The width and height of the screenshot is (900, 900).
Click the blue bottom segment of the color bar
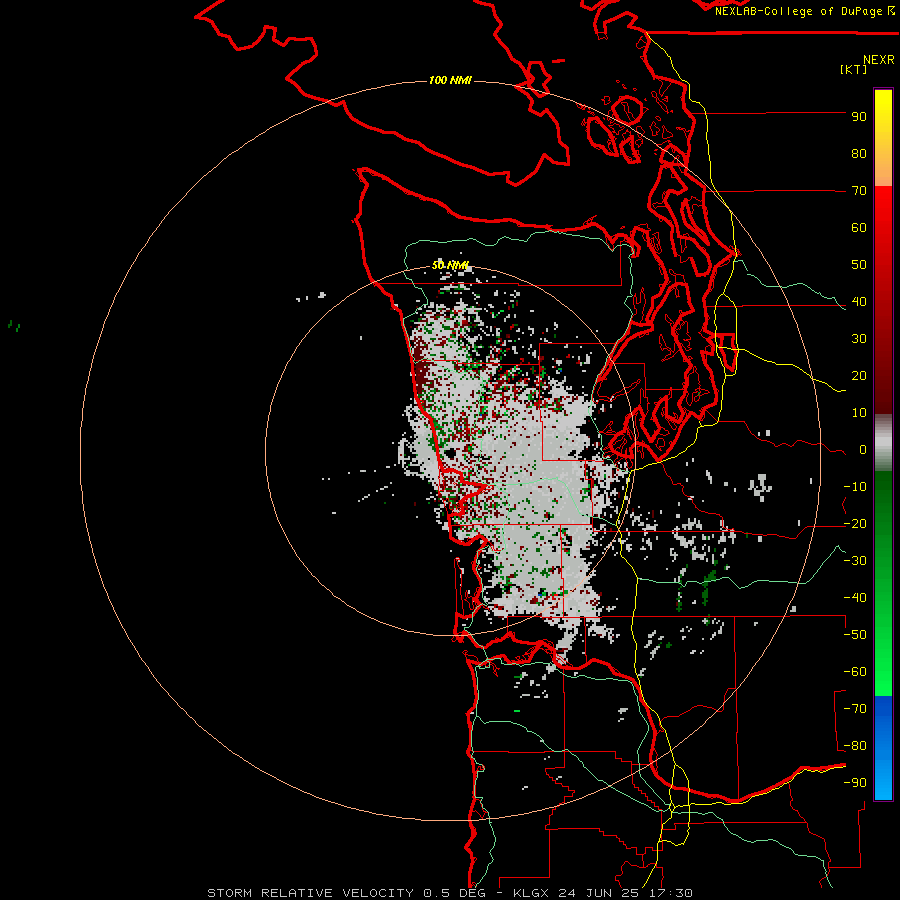[883, 748]
